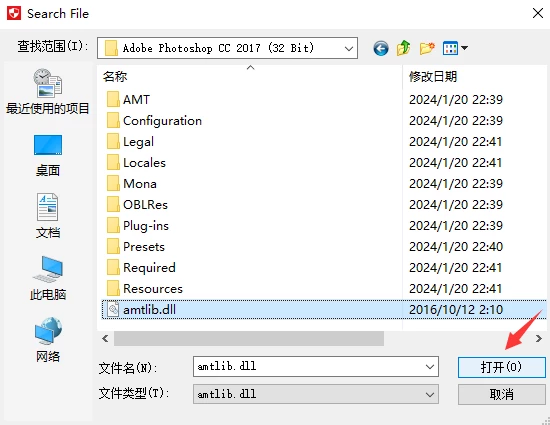550x425 pixels.
Task: Expand the look-in folder dropdown
Action: tap(349, 48)
